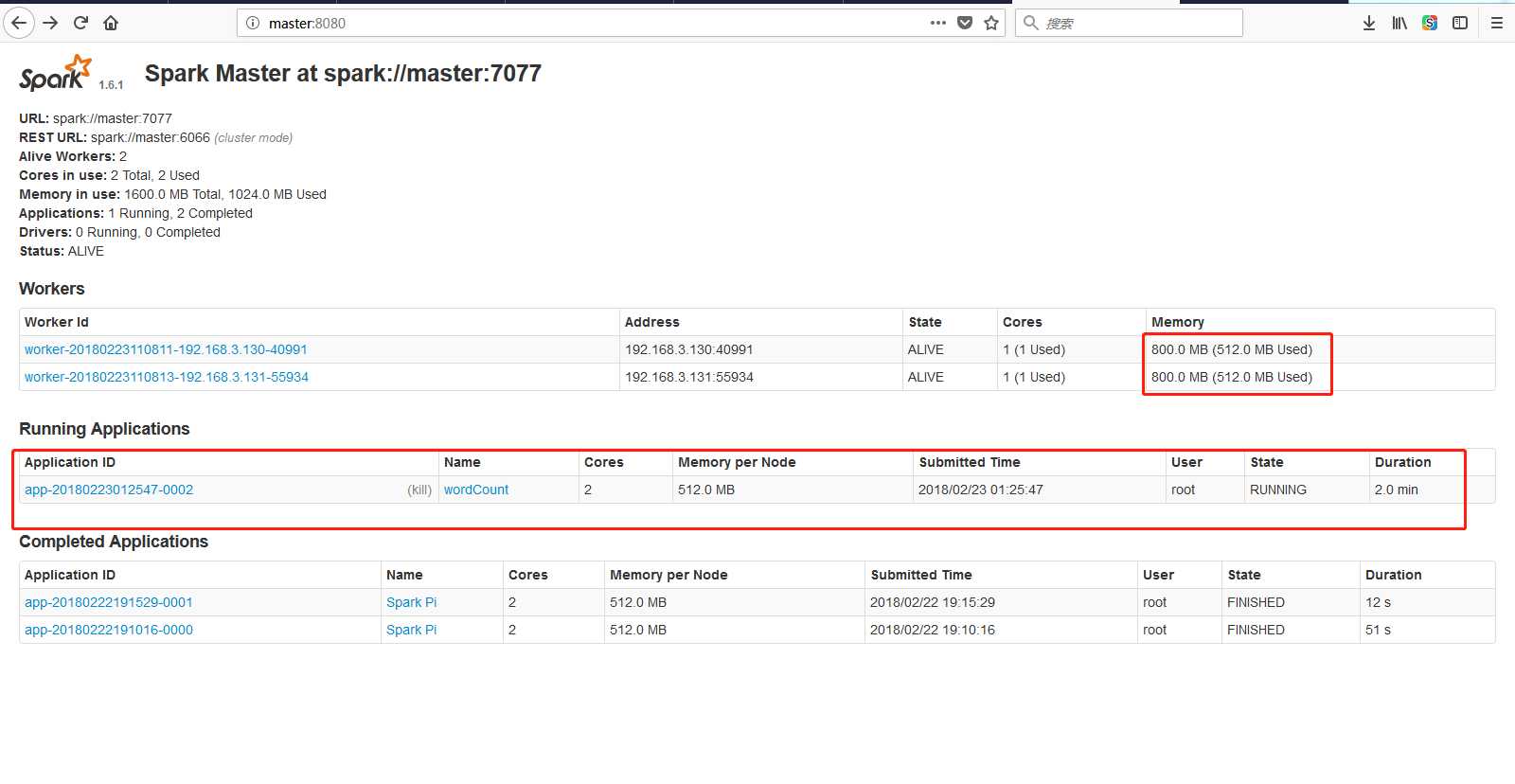Click into the browser search box
The image size is (1515, 784).
1129,23
